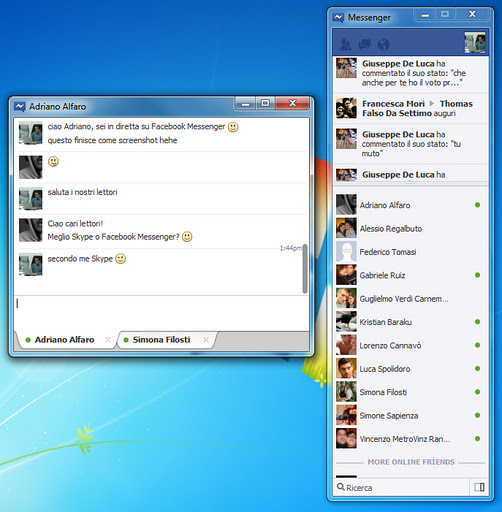Viewport: 502px width, 512px height.
Task: Open messages icon in Messenger header
Action: point(364,44)
